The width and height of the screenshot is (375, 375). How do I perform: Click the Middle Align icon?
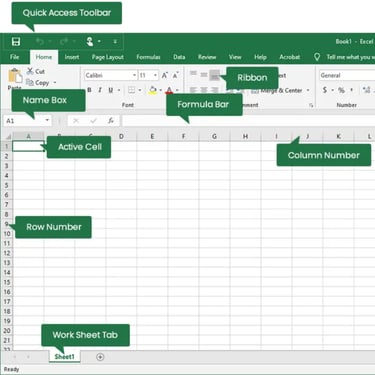click(x=204, y=74)
